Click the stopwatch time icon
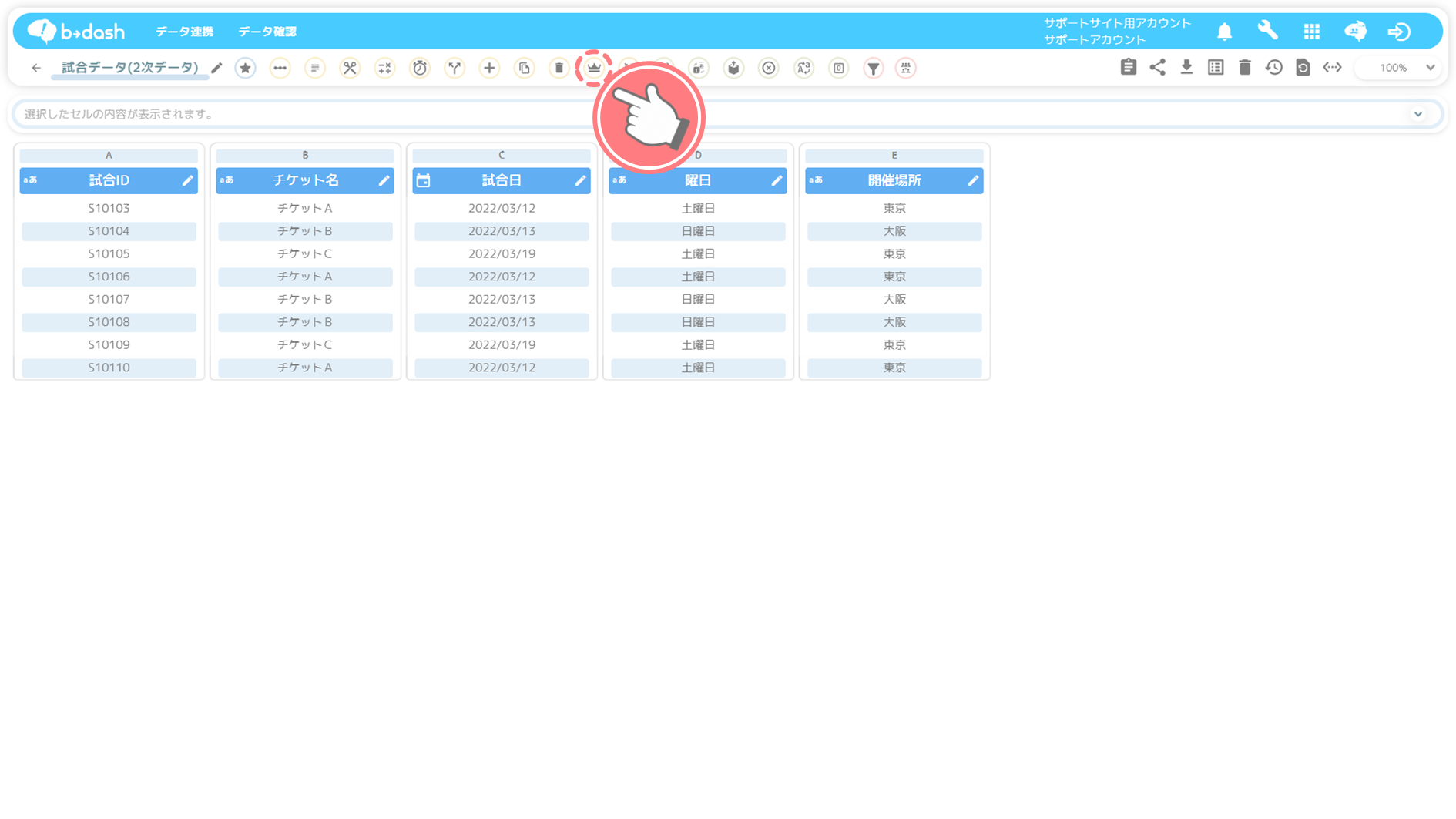Image resolution: width=1456 pixels, height=819 pixels. pyautogui.click(x=420, y=68)
